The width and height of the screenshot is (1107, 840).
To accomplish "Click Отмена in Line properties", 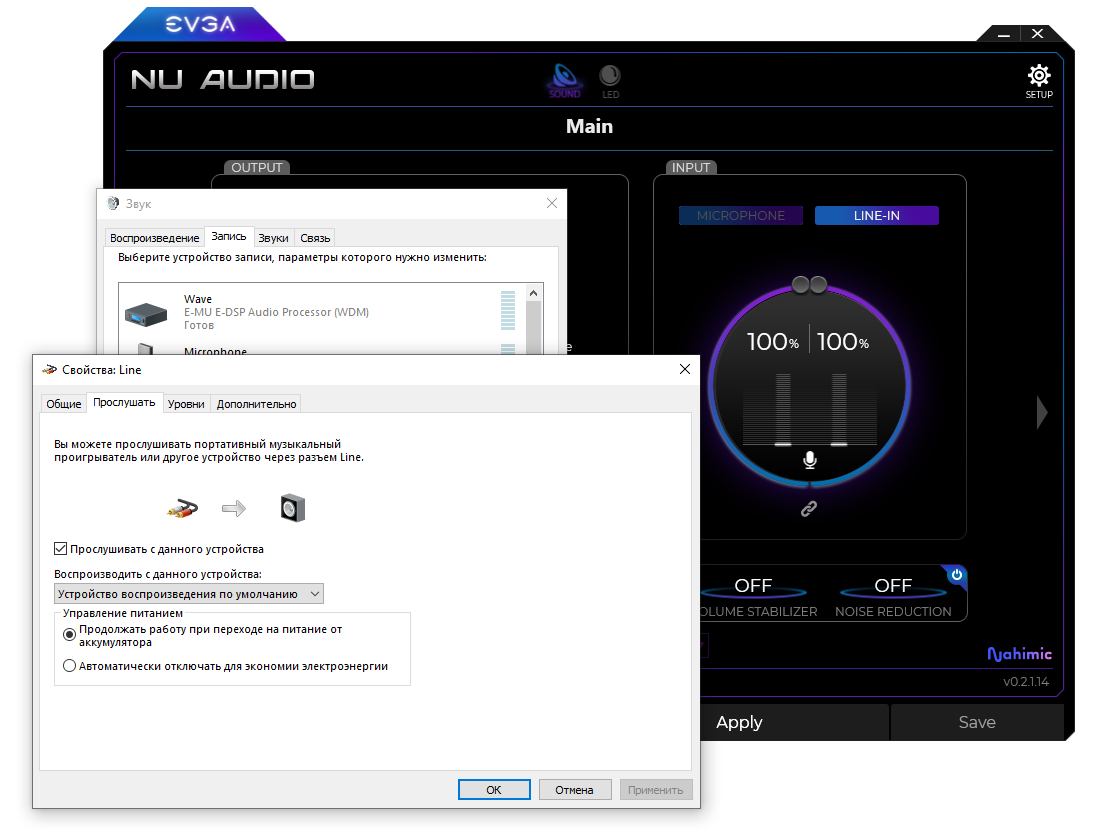I will [x=574, y=790].
